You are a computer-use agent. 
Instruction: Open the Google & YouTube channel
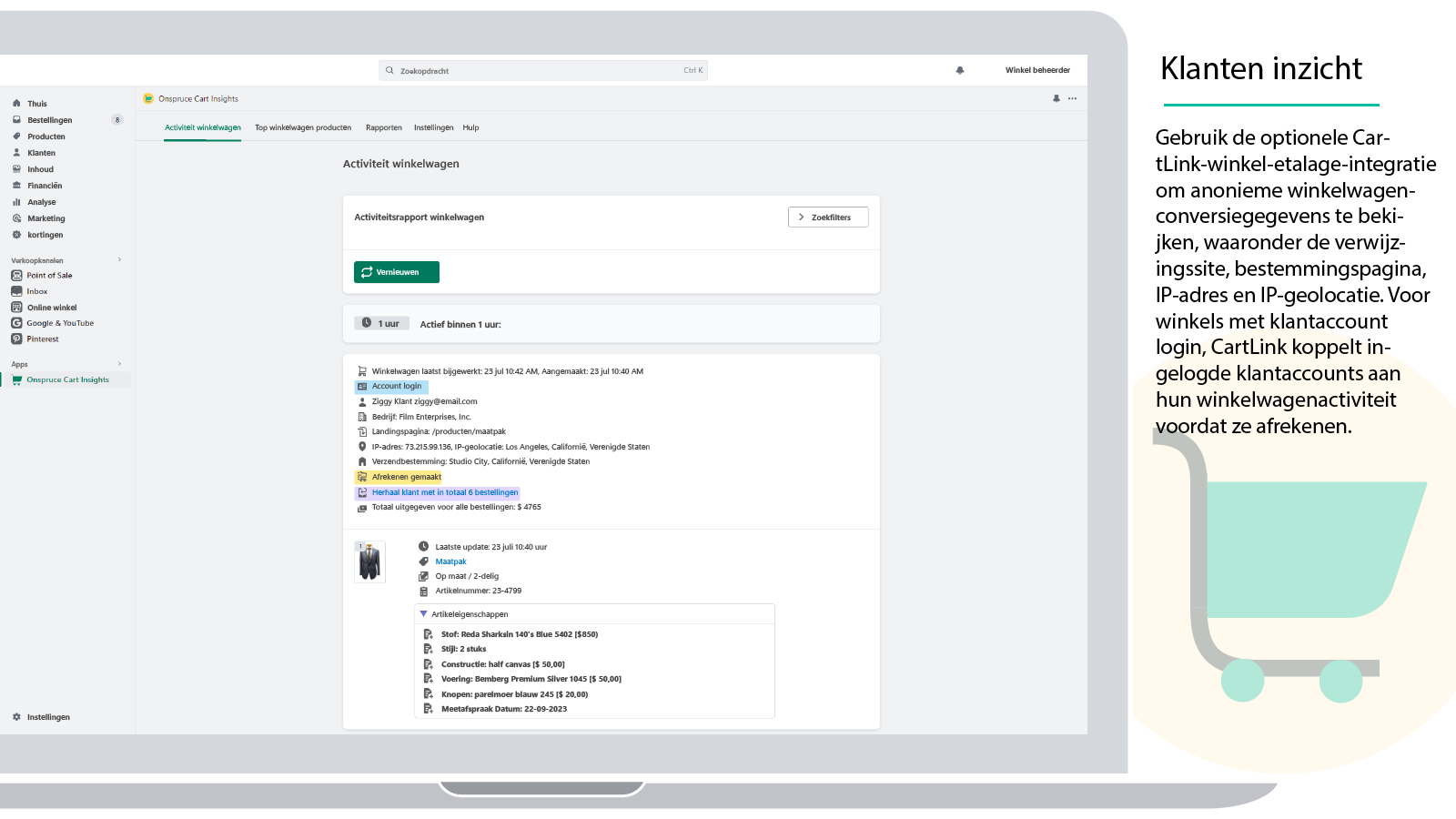(60, 323)
